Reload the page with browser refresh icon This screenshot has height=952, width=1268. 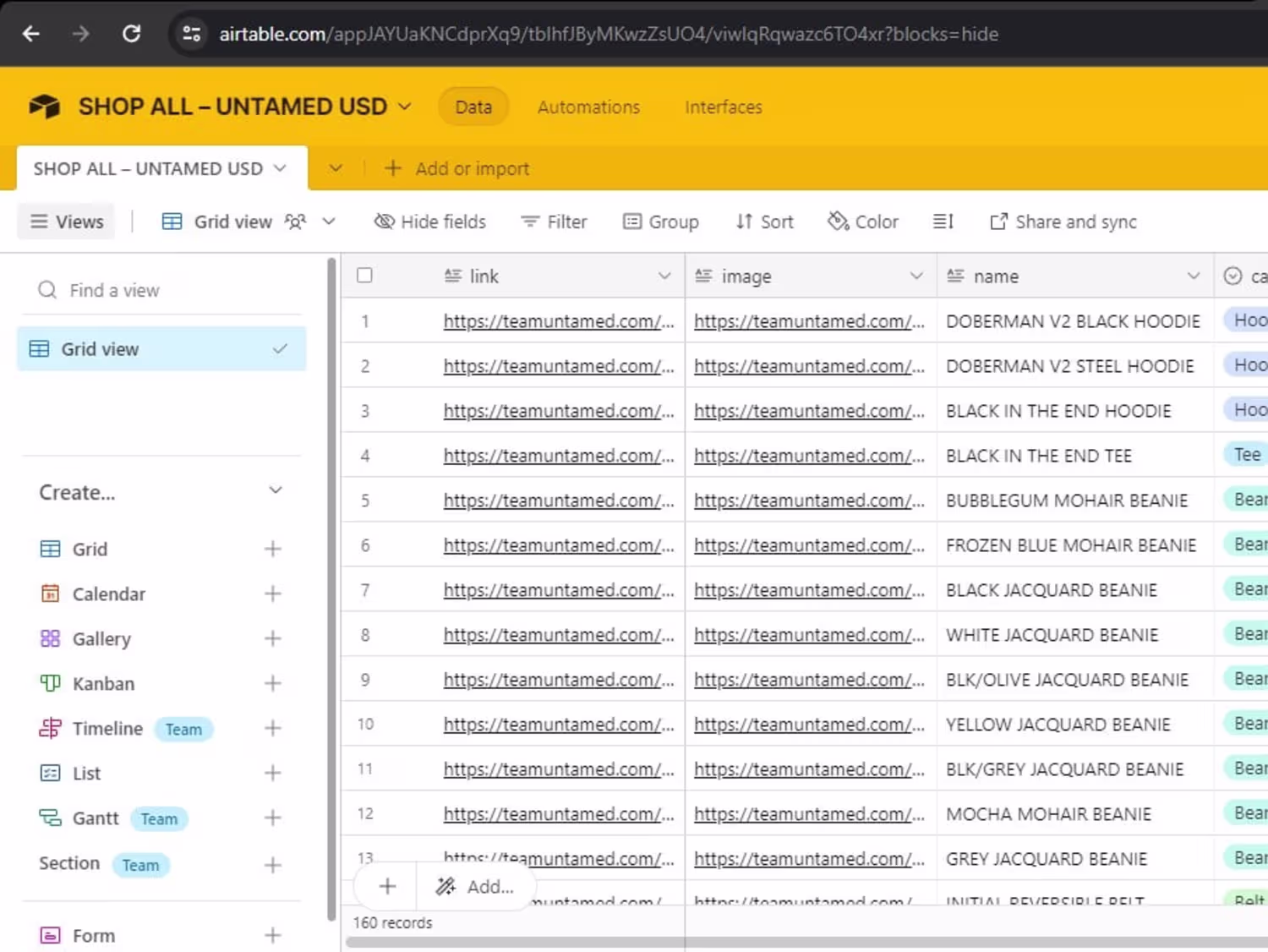point(131,34)
